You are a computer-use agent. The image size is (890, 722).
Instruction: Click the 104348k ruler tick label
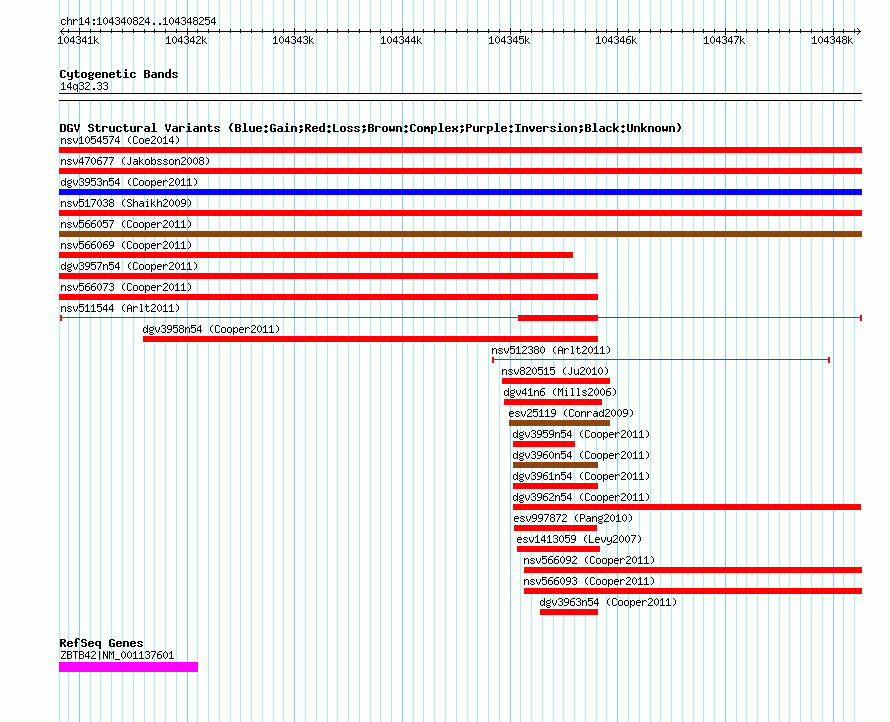(x=832, y=40)
